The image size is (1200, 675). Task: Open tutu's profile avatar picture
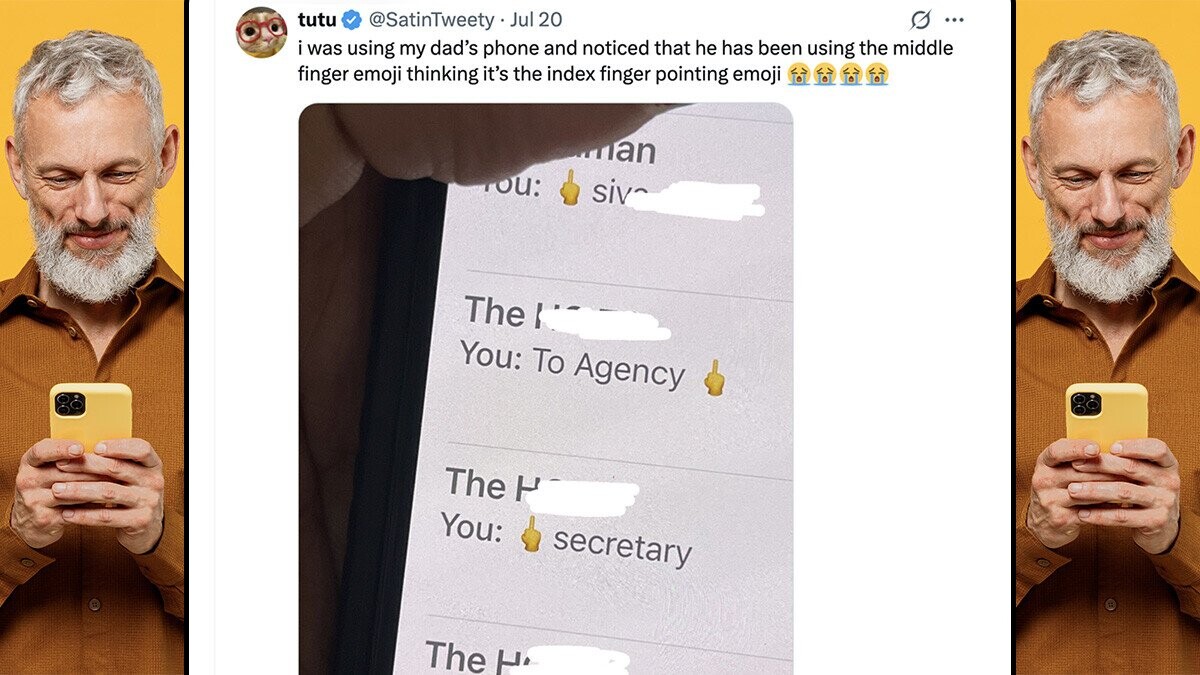[262, 33]
